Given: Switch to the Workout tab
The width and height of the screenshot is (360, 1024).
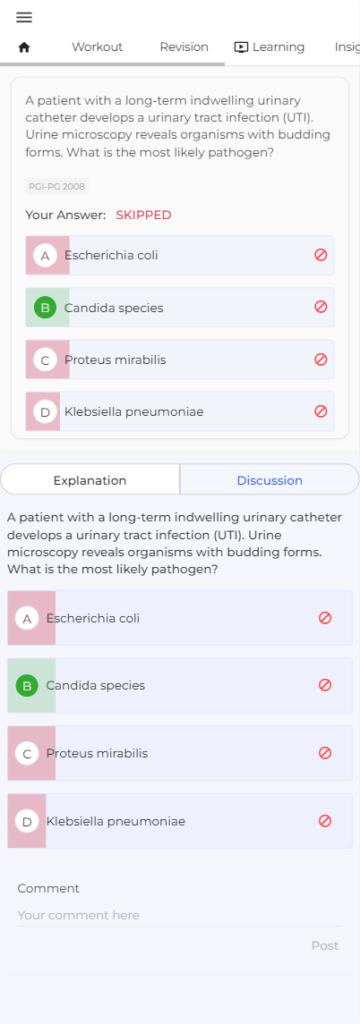Looking at the screenshot, I should pyautogui.click(x=97, y=47).
